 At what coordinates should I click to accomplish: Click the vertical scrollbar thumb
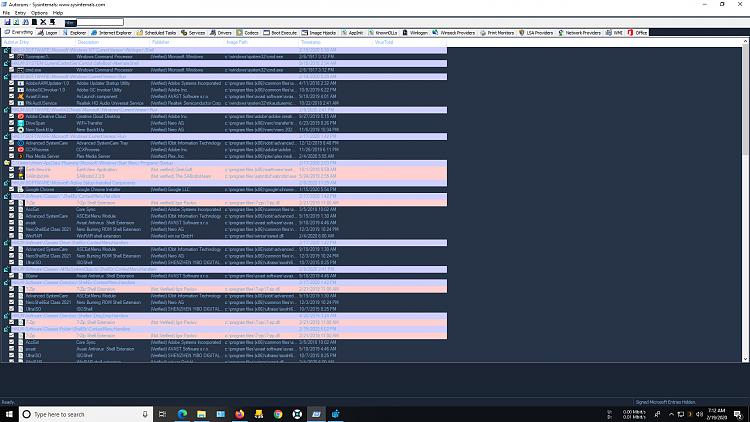coord(745,100)
